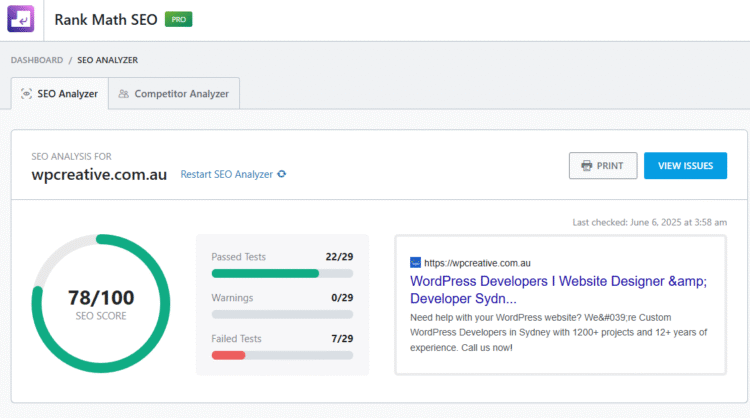Click the SEO ANALYZER breadcrumb text
Viewport: 750px width, 418px height.
coord(108,60)
